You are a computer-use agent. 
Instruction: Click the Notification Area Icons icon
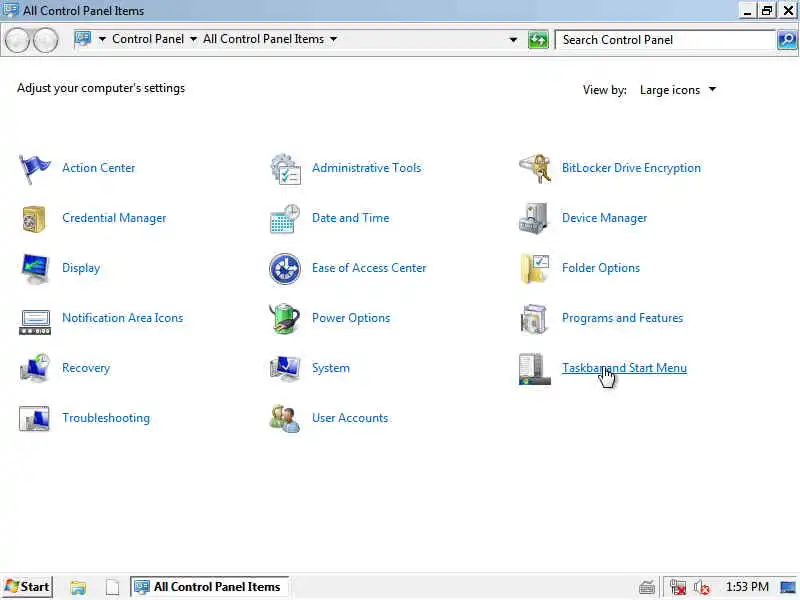[35, 322]
